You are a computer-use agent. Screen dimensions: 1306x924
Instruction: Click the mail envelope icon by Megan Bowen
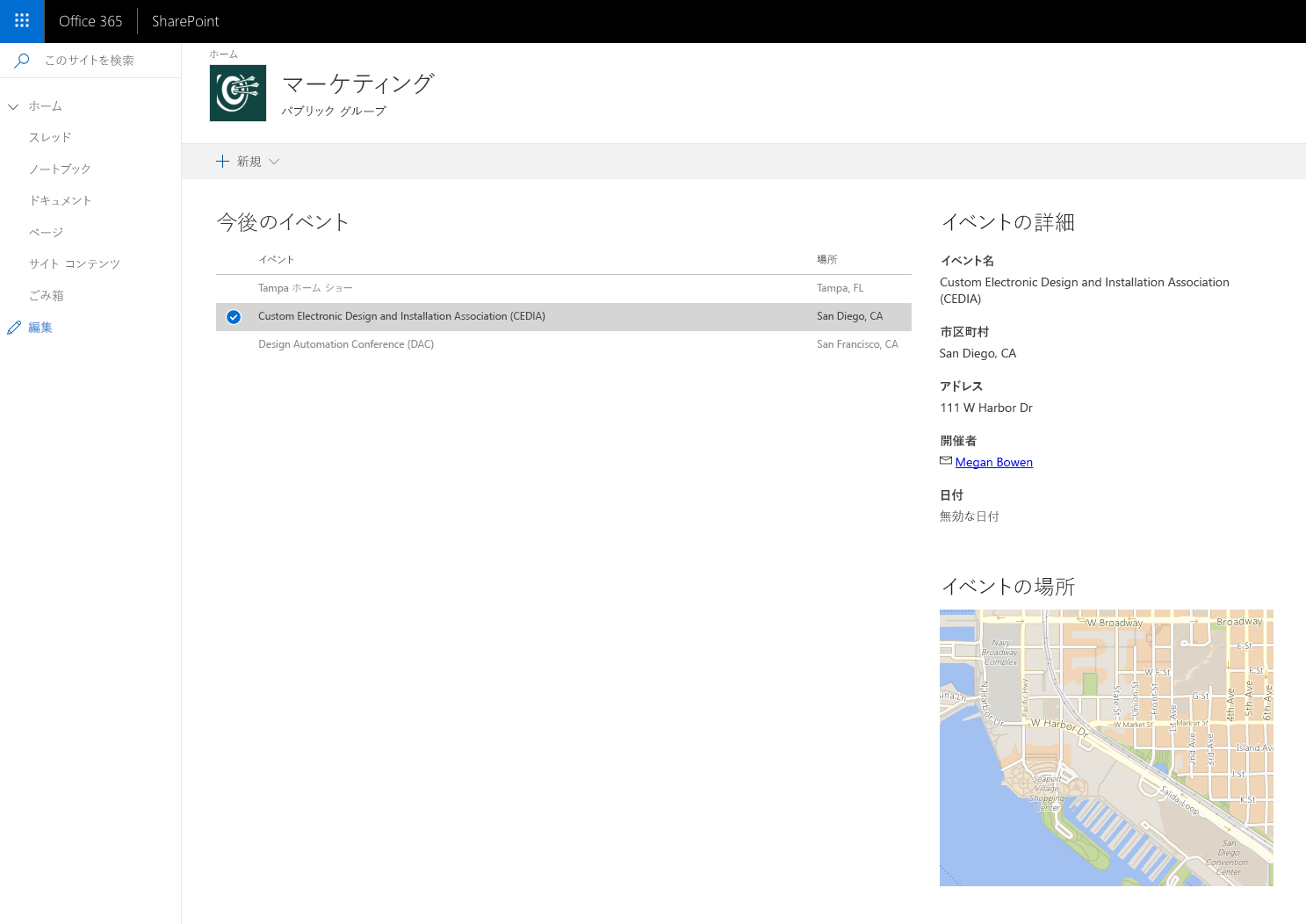[946, 461]
